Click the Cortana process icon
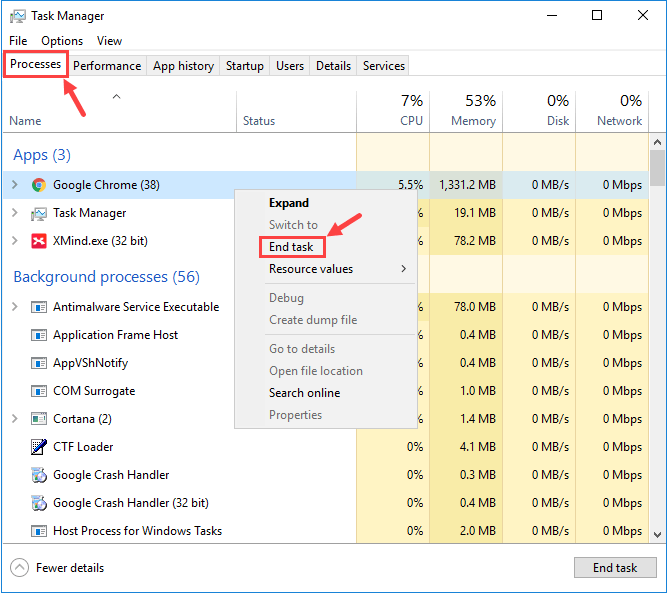The width and height of the screenshot is (667, 593). click(x=39, y=419)
